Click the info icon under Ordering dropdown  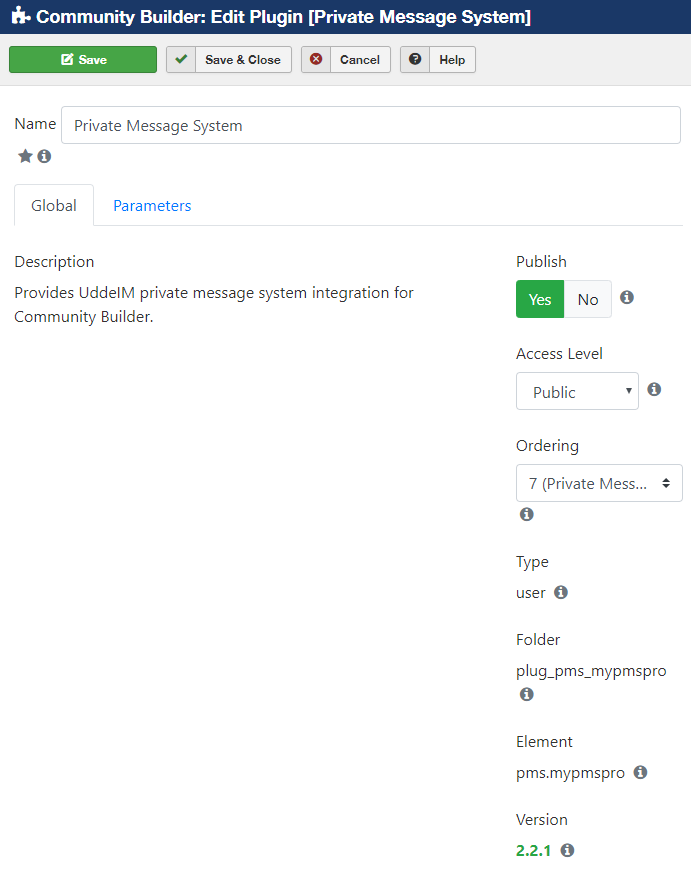(x=526, y=514)
